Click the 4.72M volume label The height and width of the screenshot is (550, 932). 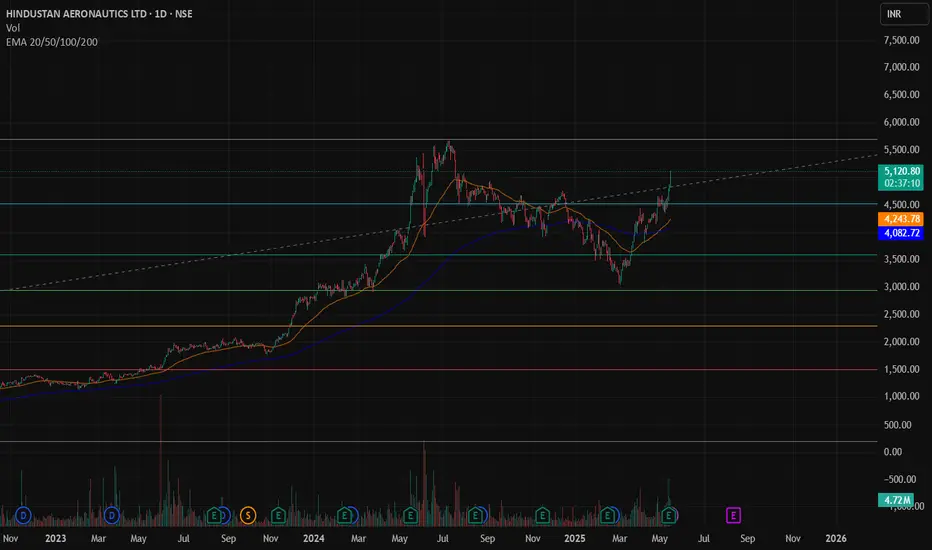click(x=896, y=500)
